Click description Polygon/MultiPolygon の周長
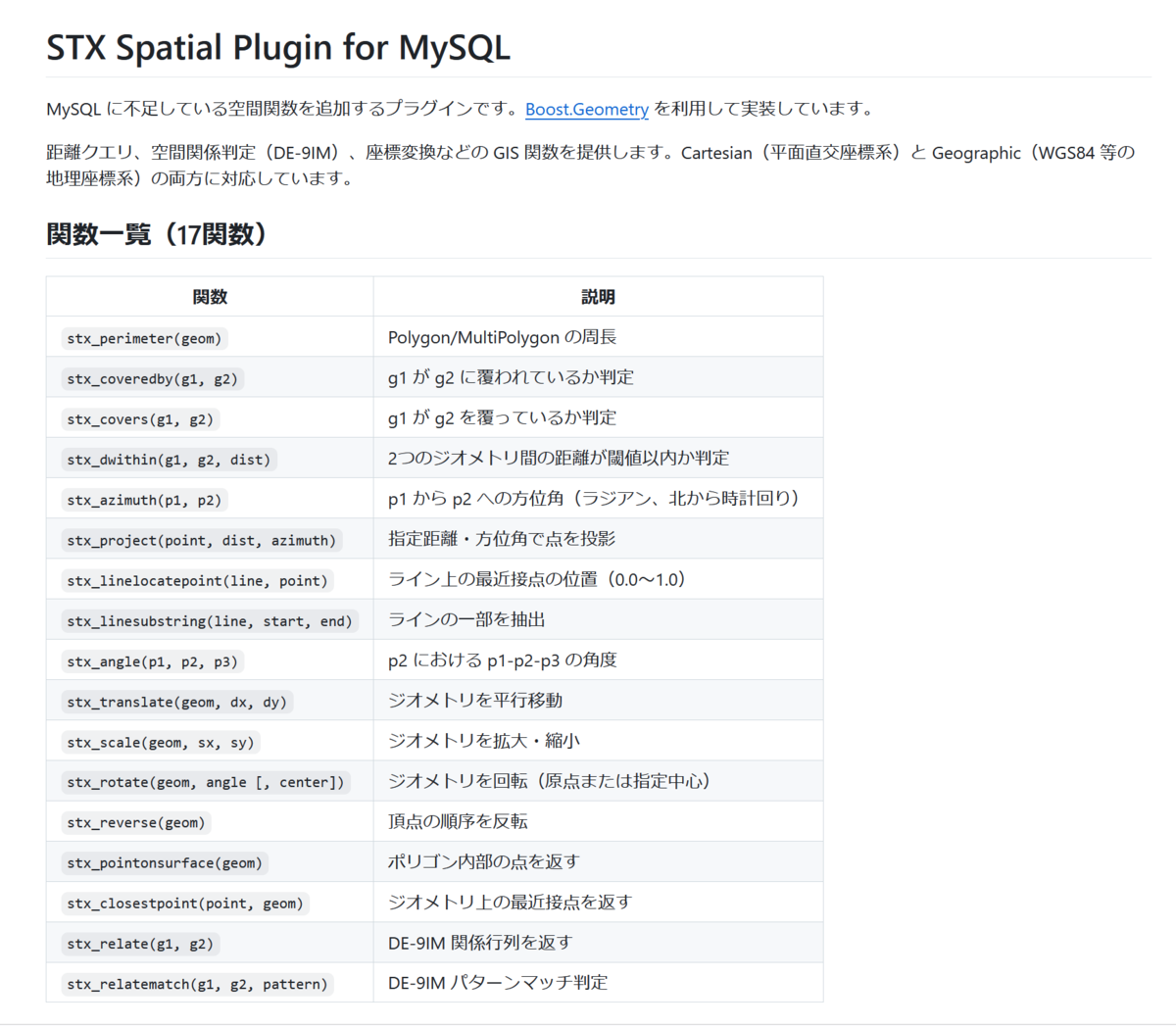Screen dimensions: 1176x1026 click(x=503, y=337)
